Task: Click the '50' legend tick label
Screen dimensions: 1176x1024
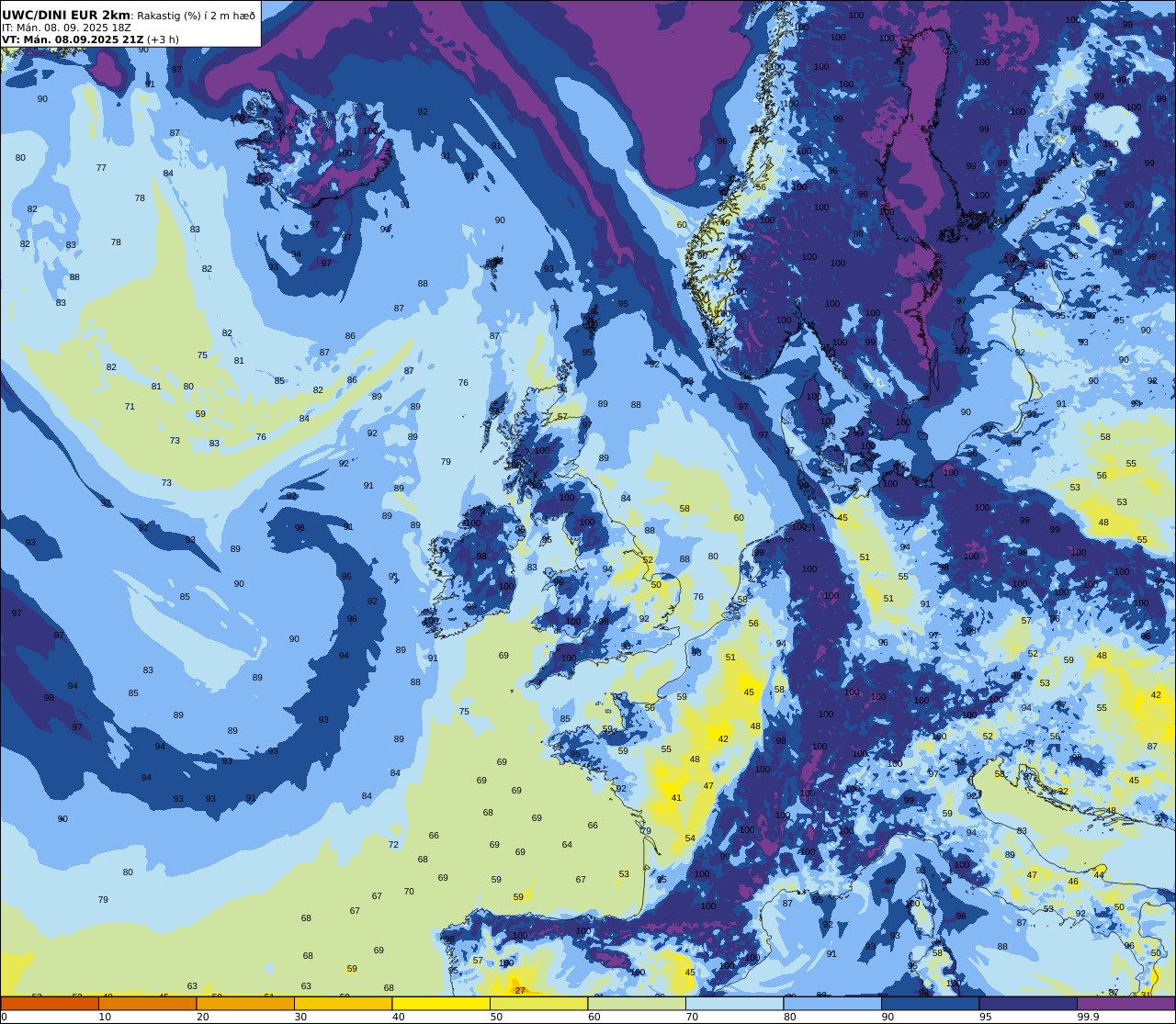Action: (x=497, y=1017)
